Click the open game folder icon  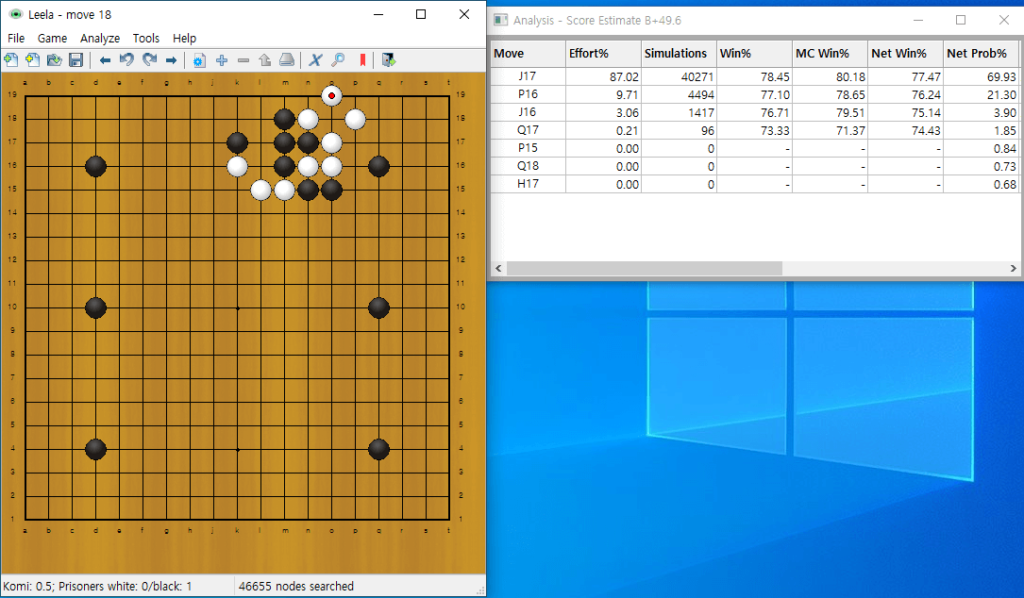coord(54,60)
